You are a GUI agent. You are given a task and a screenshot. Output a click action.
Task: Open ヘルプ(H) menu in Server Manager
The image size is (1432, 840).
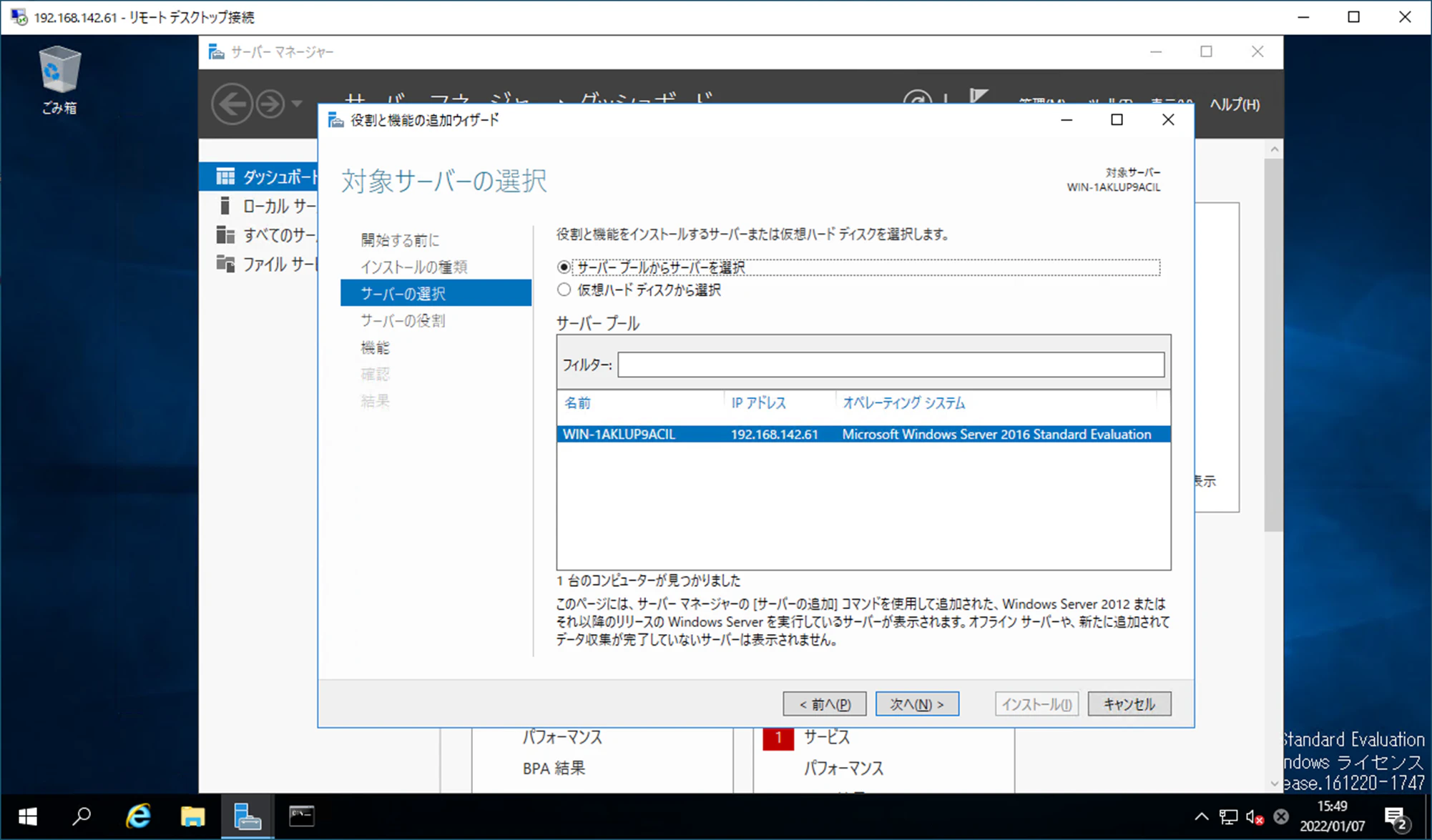coord(1235,104)
